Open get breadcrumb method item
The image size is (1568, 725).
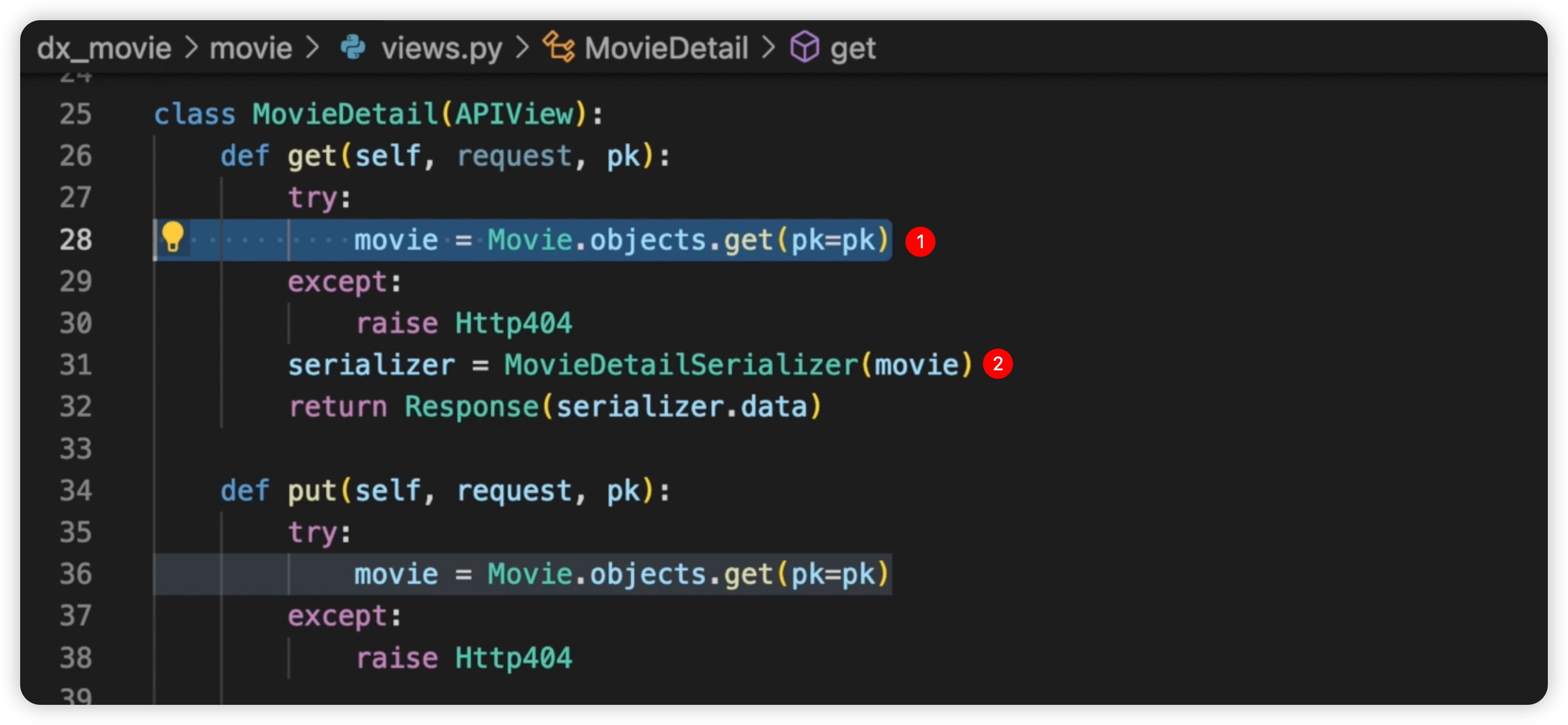coord(852,49)
